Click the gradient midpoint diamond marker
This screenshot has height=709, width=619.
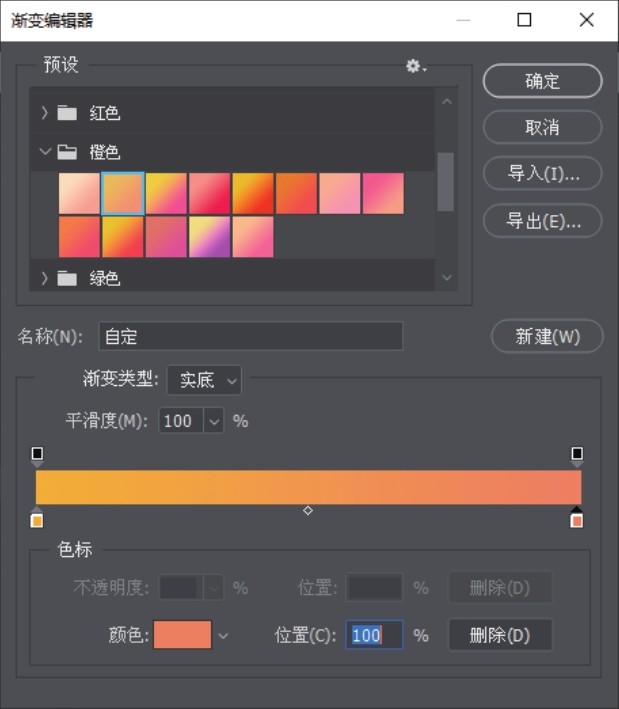coord(308,510)
